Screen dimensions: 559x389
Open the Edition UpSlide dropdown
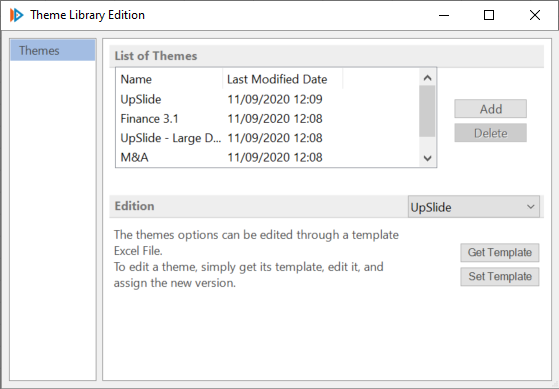click(x=473, y=207)
